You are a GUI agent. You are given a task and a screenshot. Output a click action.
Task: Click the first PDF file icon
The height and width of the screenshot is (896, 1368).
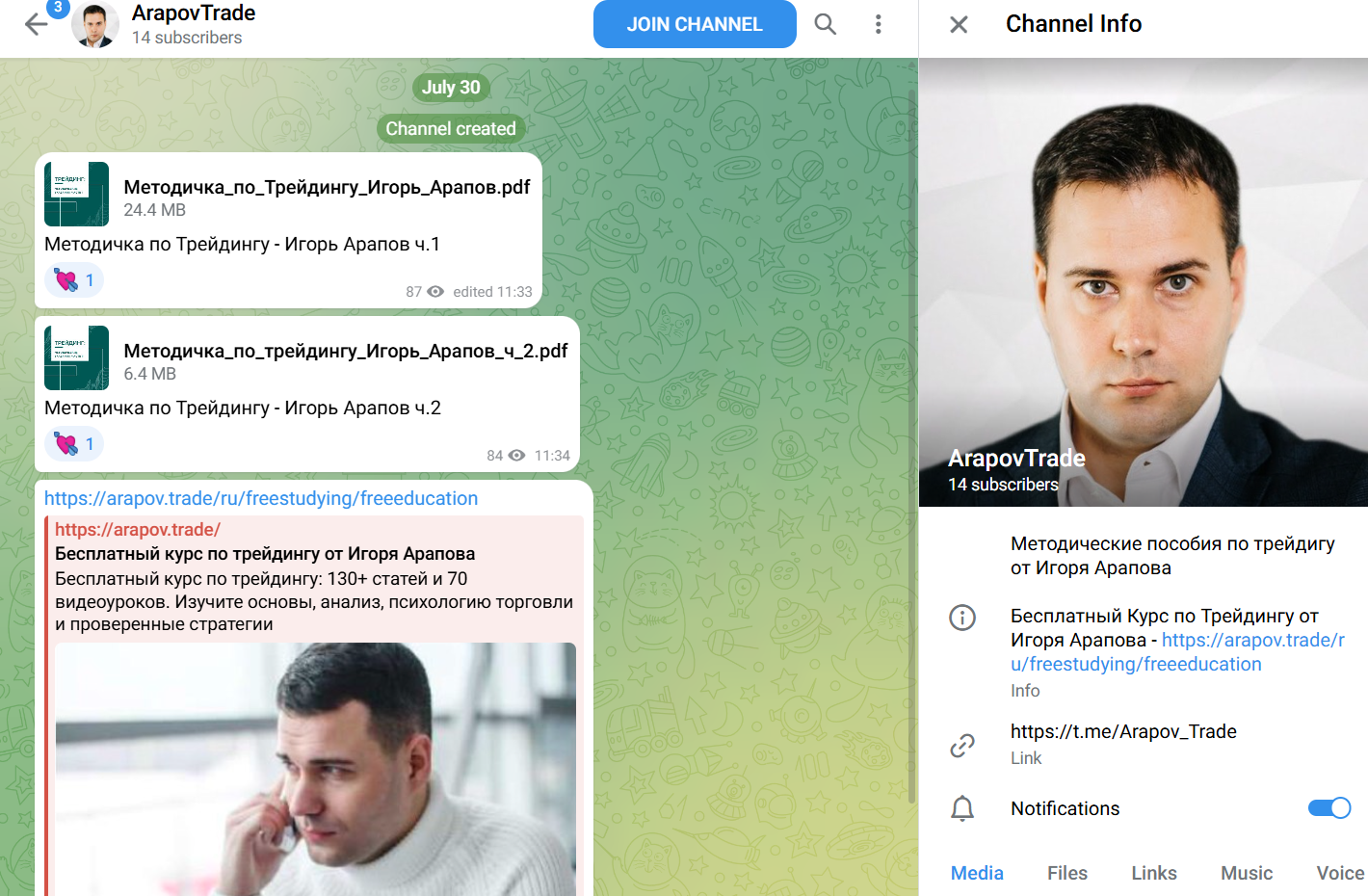[77, 195]
